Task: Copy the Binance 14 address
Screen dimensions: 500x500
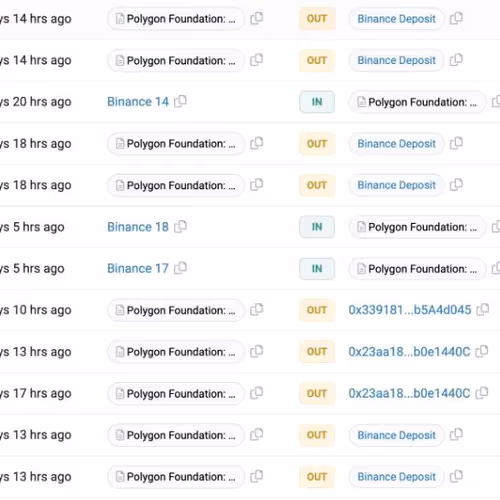Action: [180, 101]
